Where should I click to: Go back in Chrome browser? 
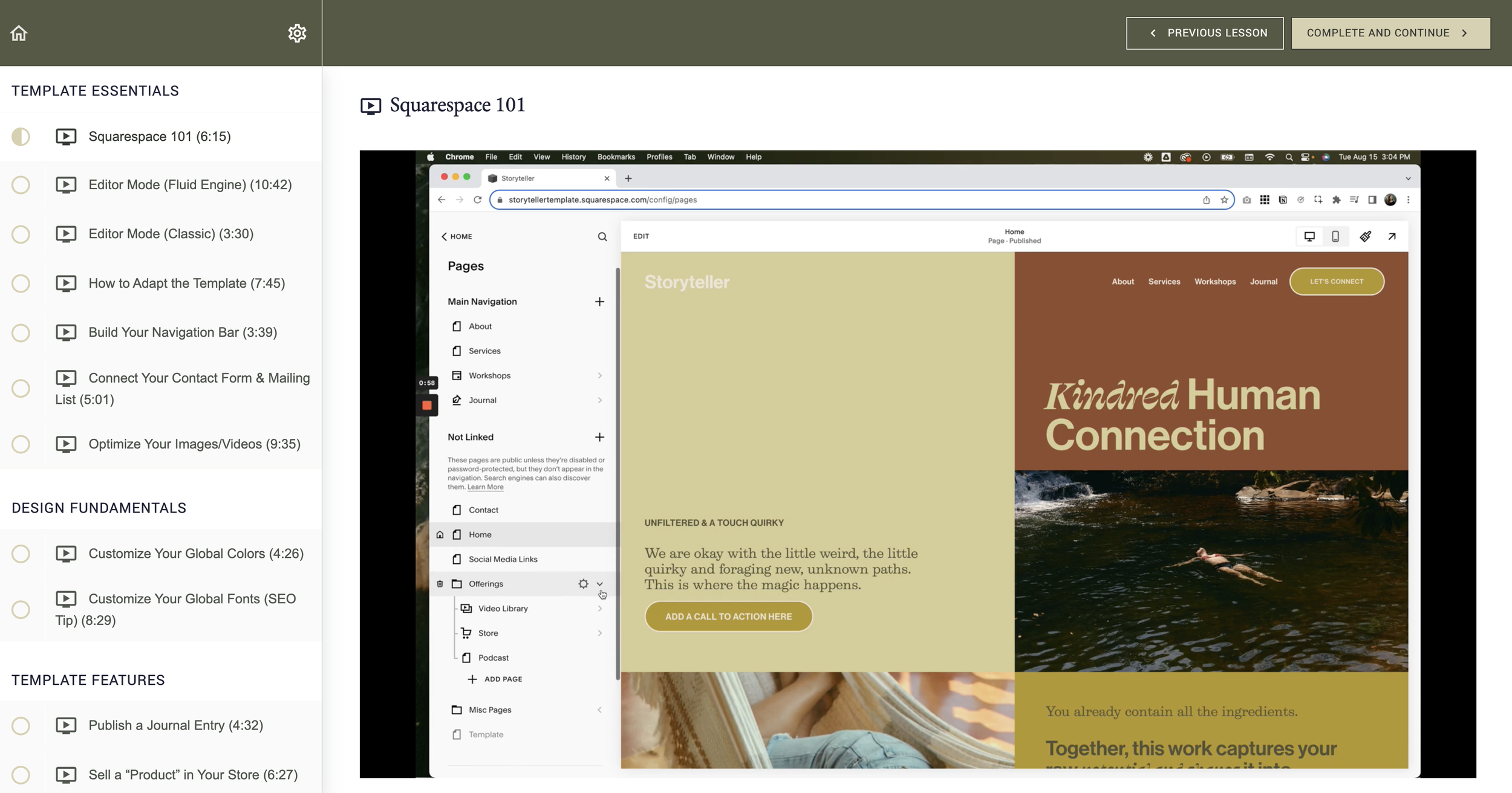(442, 199)
